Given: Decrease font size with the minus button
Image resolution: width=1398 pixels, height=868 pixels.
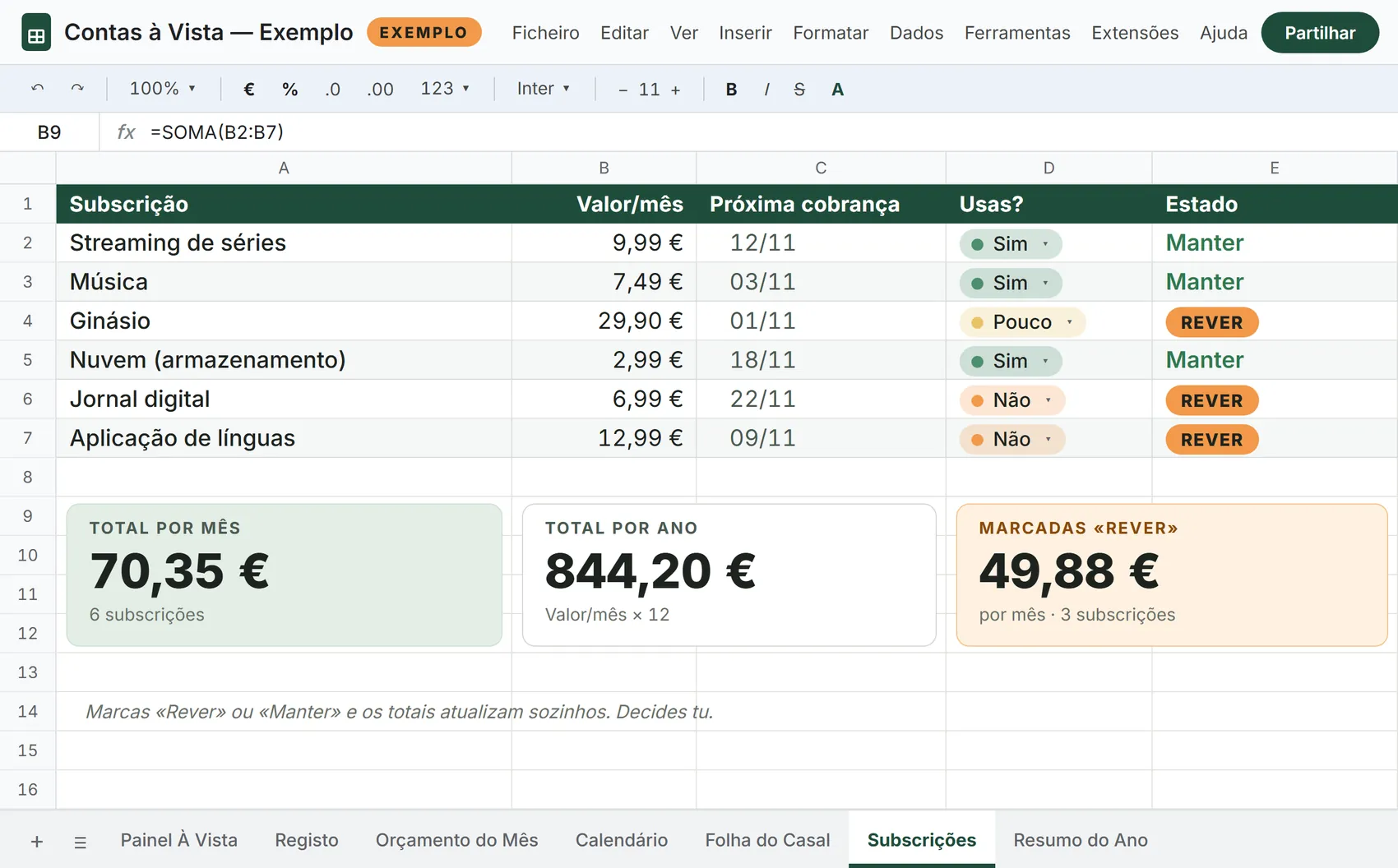Looking at the screenshot, I should [623, 90].
